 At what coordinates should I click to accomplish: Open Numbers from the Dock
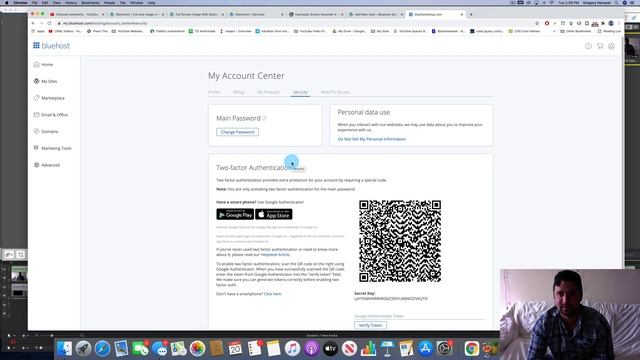pyautogui.click(x=368, y=349)
